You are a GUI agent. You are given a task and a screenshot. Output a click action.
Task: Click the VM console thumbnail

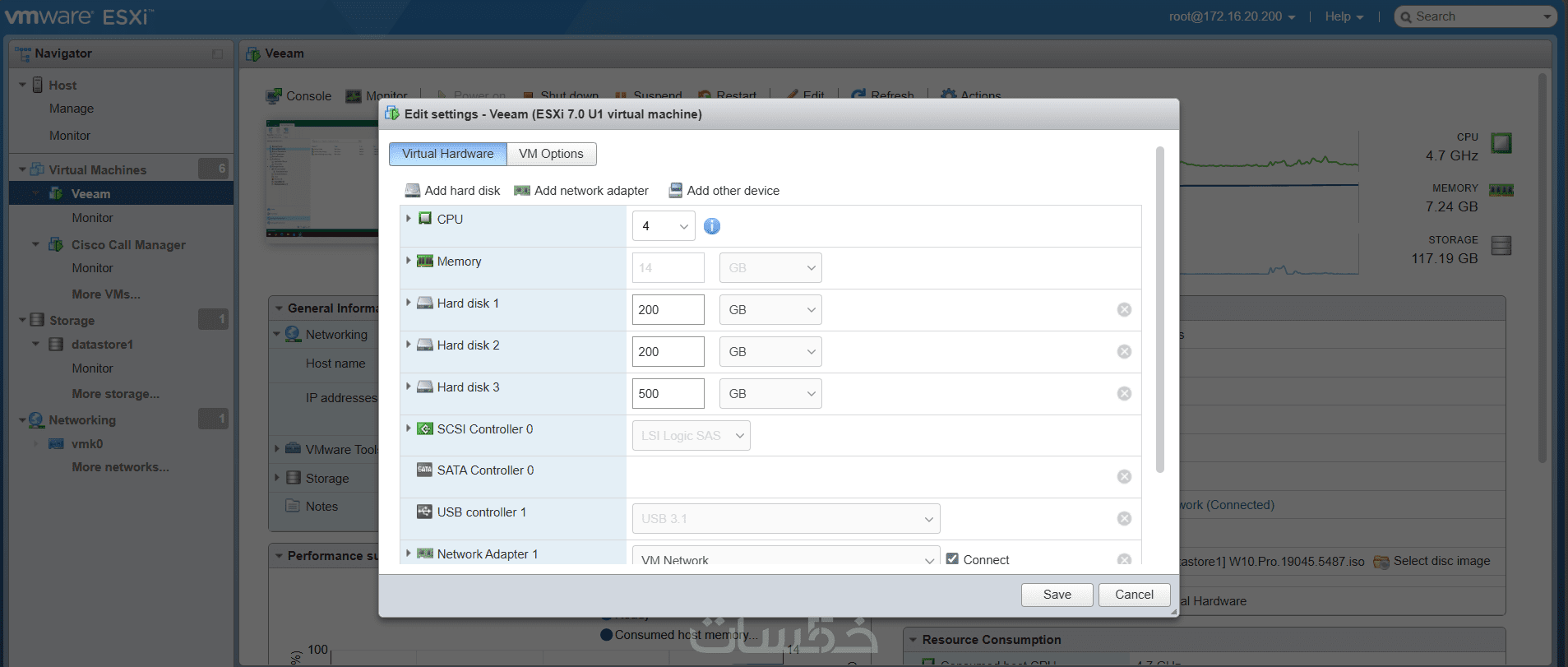322,178
